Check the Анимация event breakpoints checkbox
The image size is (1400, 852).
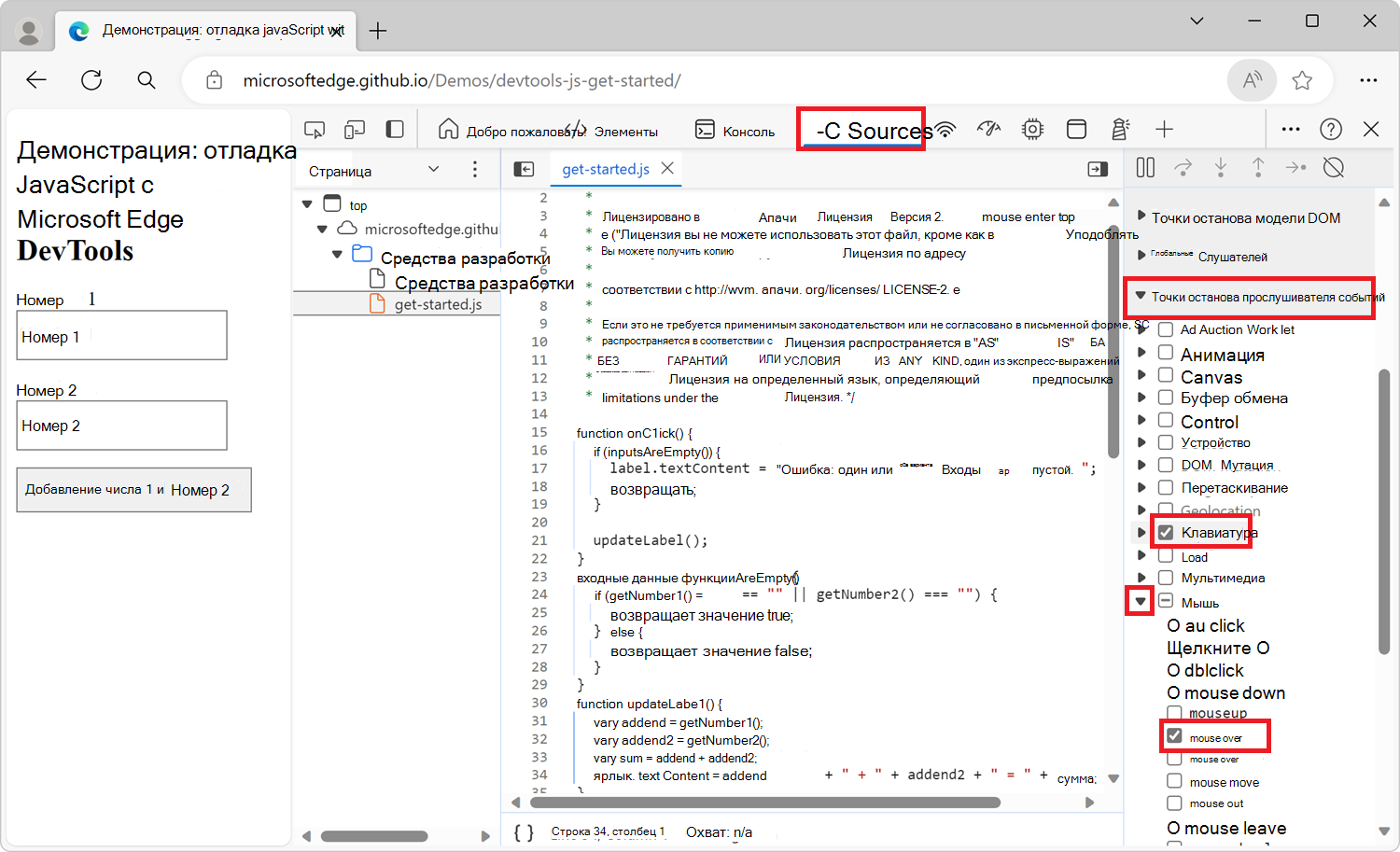coord(1166,353)
